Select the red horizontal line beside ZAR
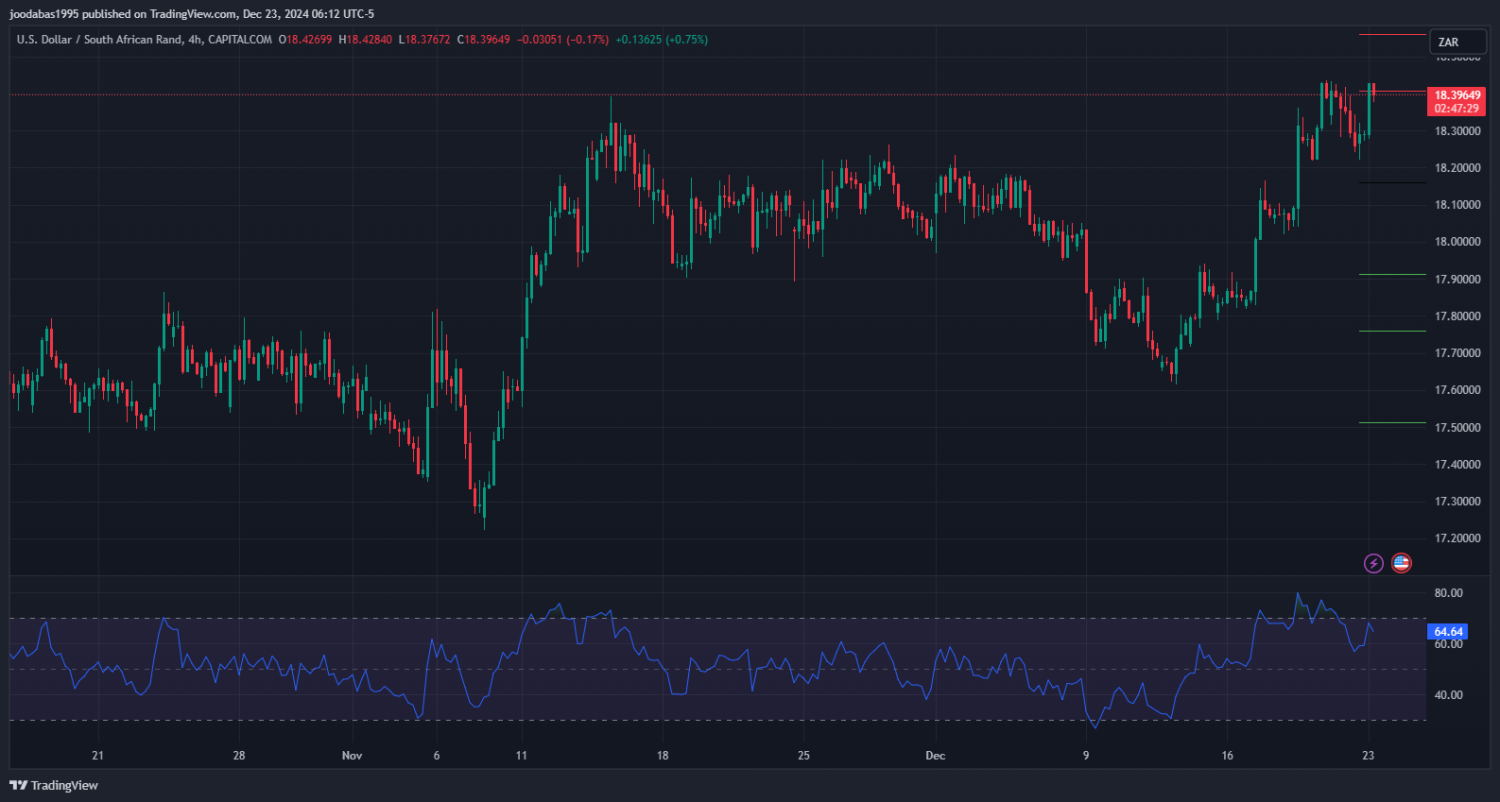The width and height of the screenshot is (1500, 802). 1392,35
